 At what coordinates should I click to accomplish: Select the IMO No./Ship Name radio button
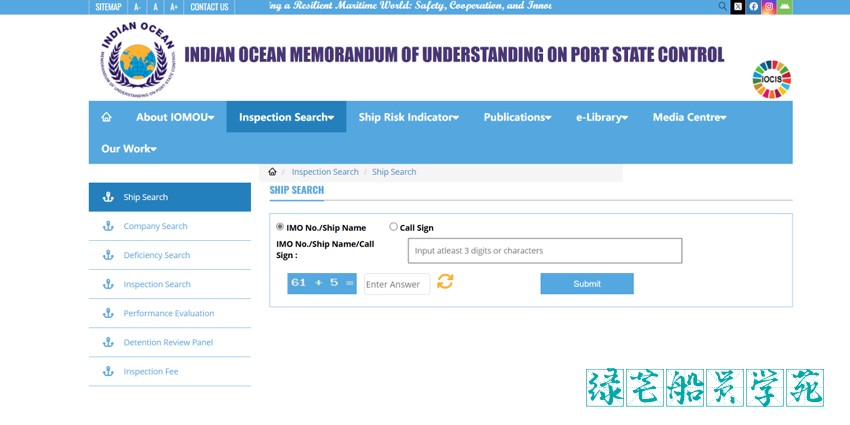coord(280,227)
